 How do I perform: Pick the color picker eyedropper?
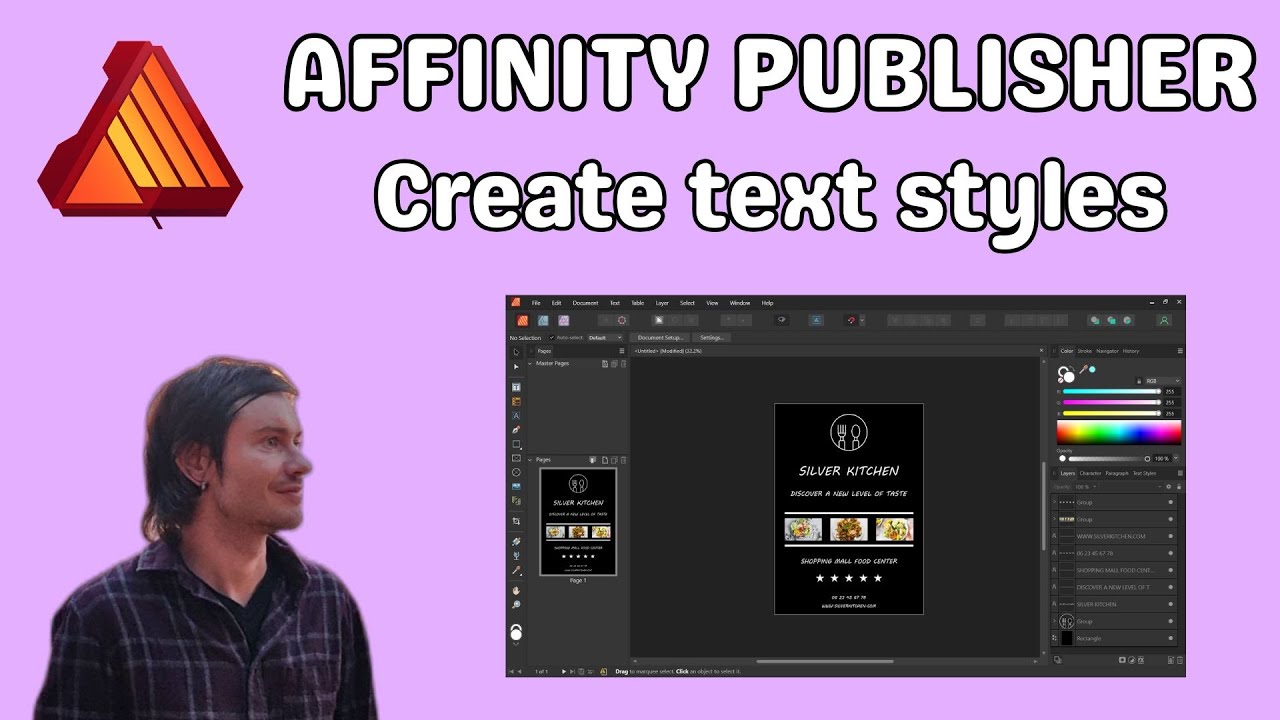[1081, 370]
